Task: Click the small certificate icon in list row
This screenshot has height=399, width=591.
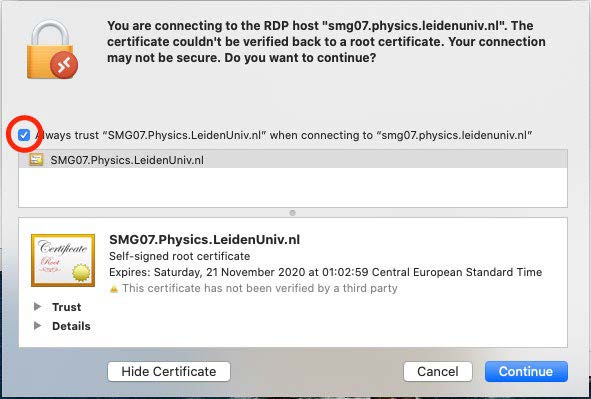Action: pyautogui.click(x=36, y=160)
